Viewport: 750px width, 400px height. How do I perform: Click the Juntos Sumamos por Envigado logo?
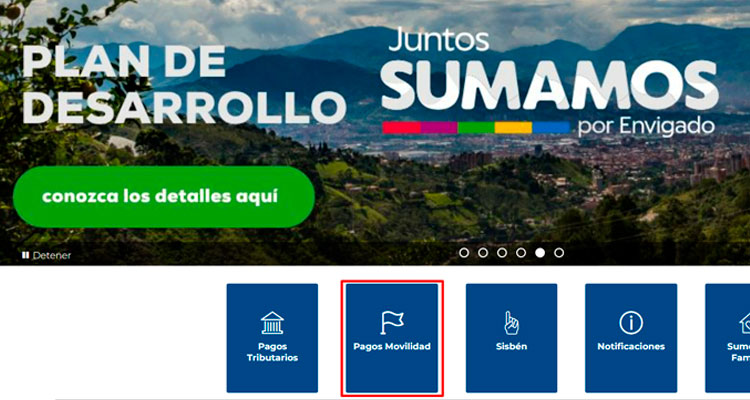tap(550, 83)
